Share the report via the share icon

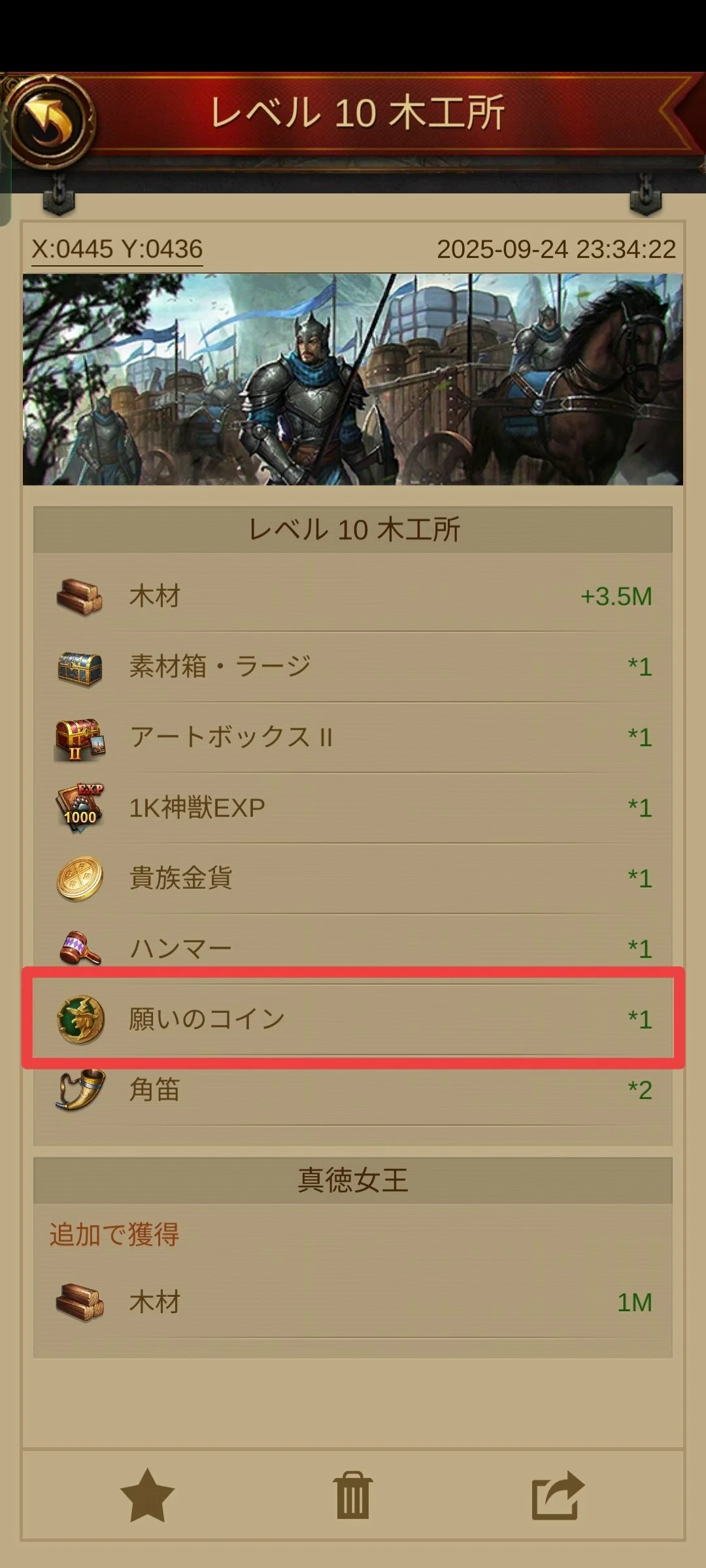point(558,1496)
